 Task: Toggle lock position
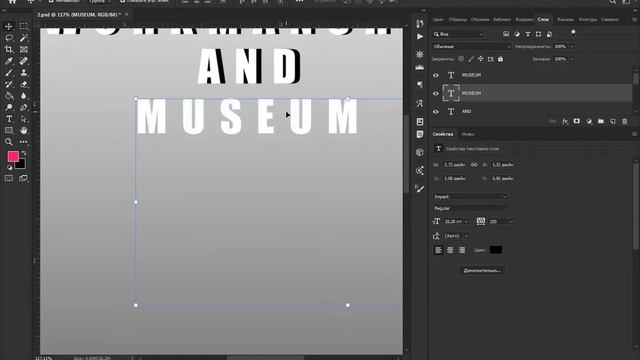(480, 59)
